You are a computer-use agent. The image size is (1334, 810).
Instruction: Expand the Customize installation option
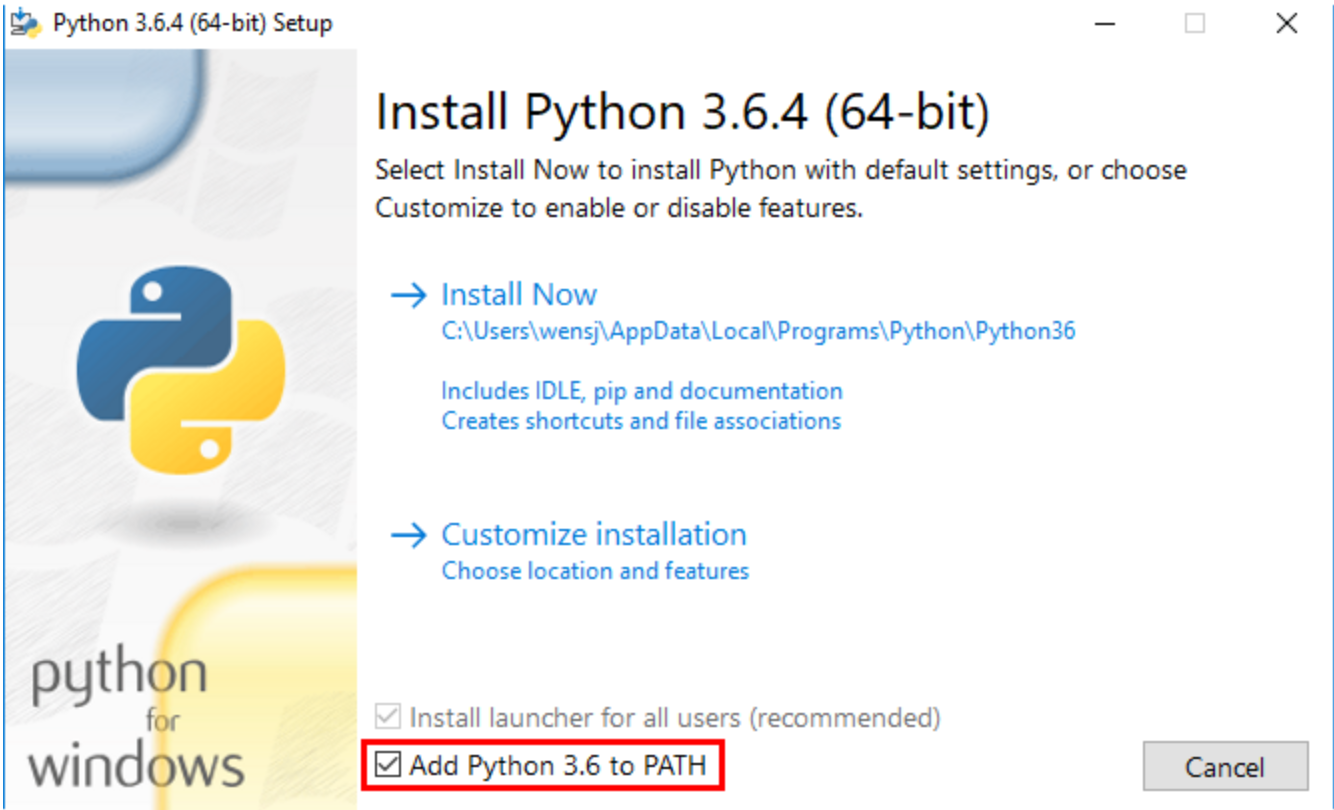594,534
